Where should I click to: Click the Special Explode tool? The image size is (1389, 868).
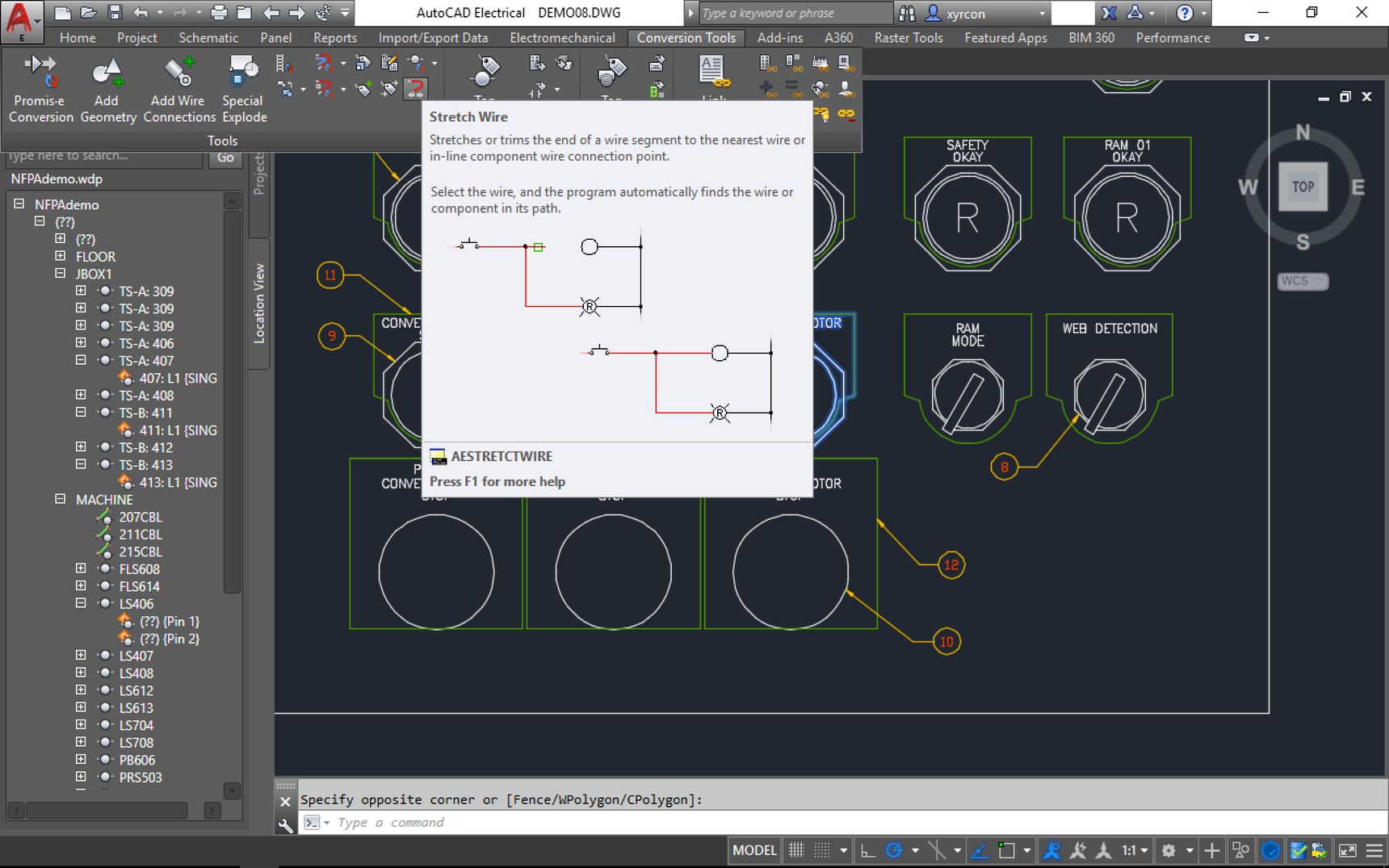tap(244, 89)
